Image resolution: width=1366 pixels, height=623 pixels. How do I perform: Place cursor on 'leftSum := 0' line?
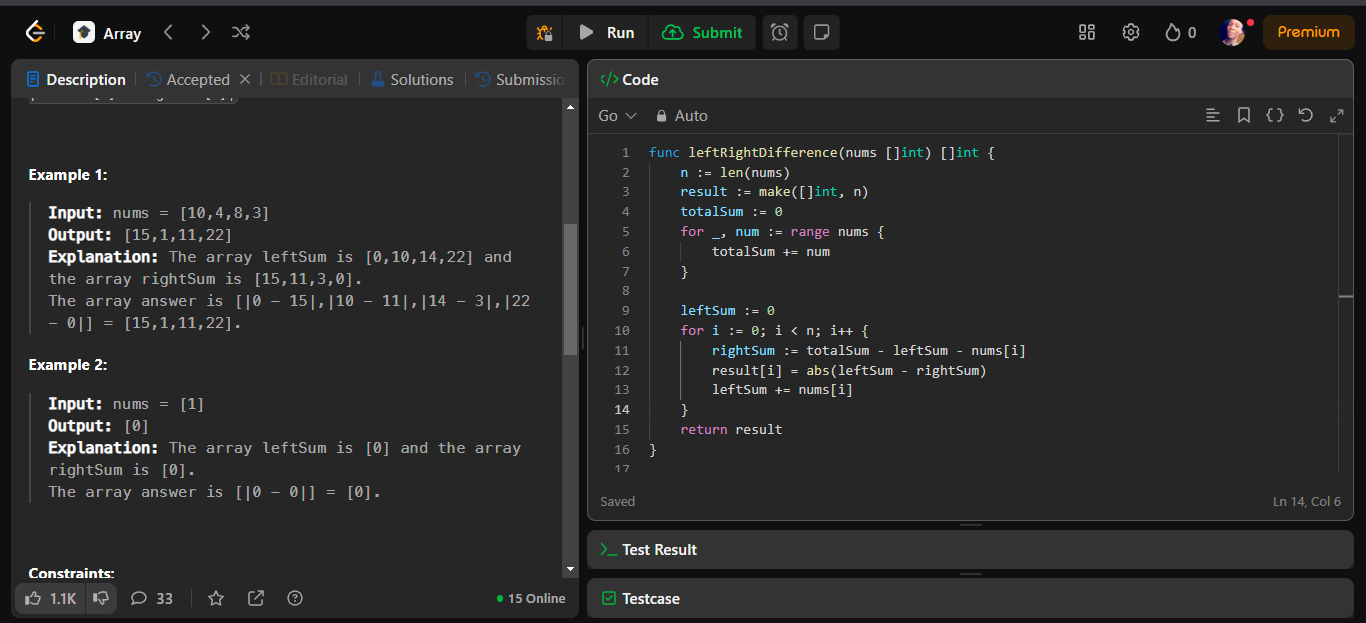coord(727,311)
